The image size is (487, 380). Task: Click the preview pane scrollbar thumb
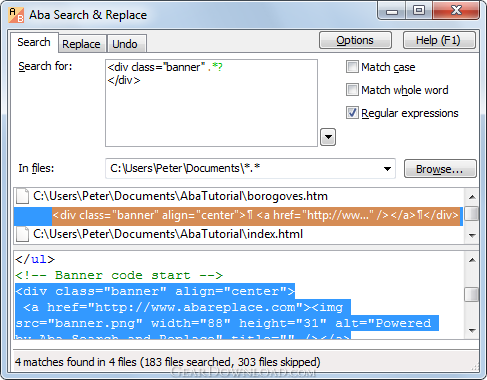[472, 294]
